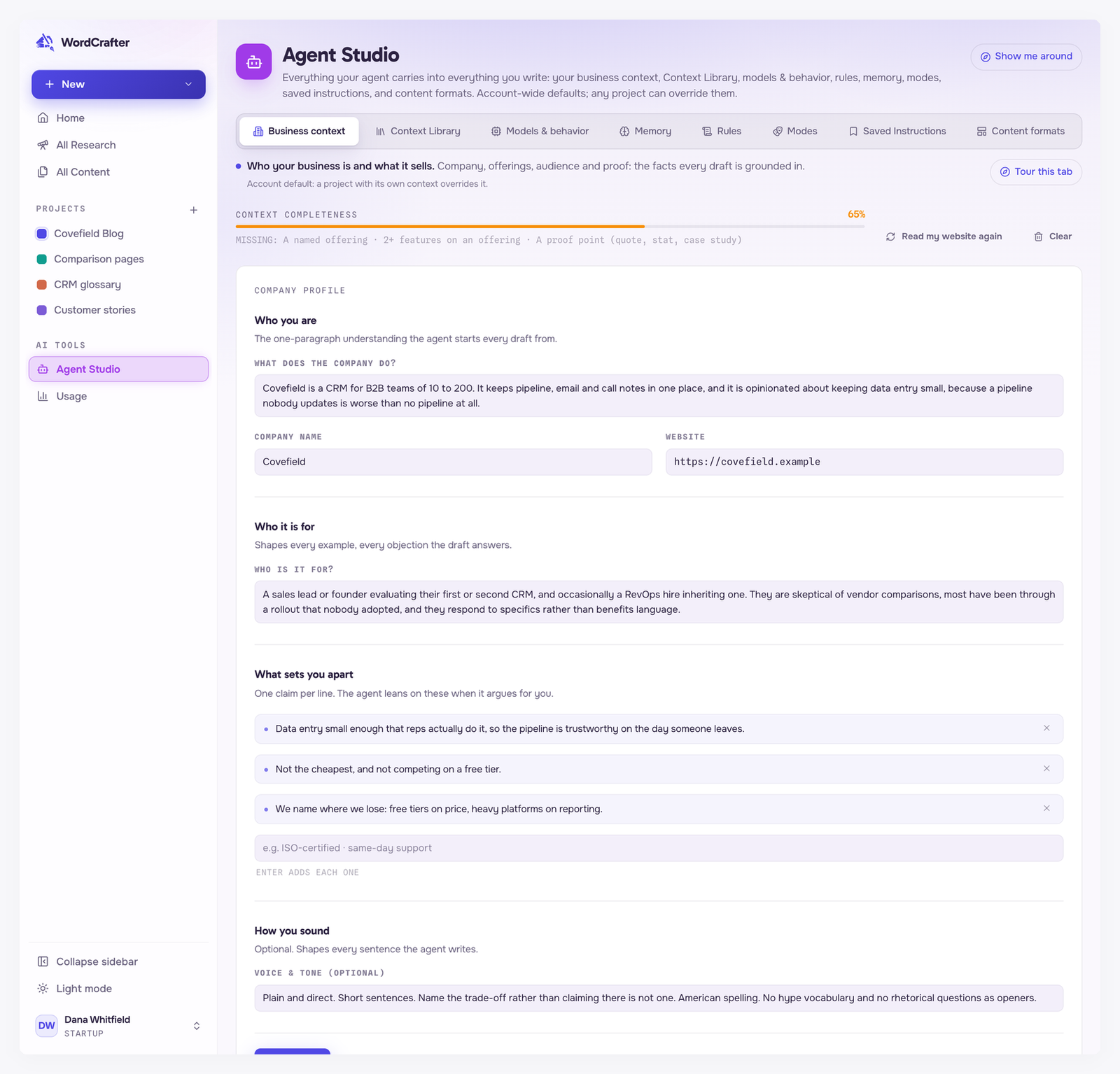Focus the new claim input field

tap(659, 848)
